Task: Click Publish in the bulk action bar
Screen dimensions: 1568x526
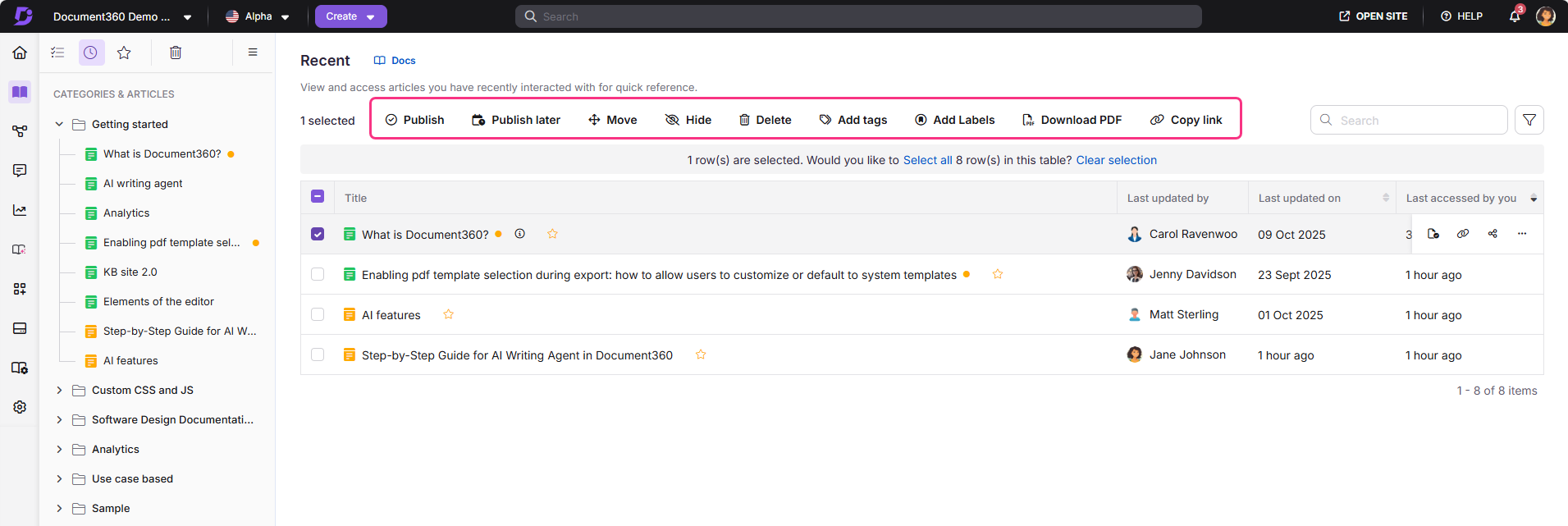Action: (x=415, y=120)
